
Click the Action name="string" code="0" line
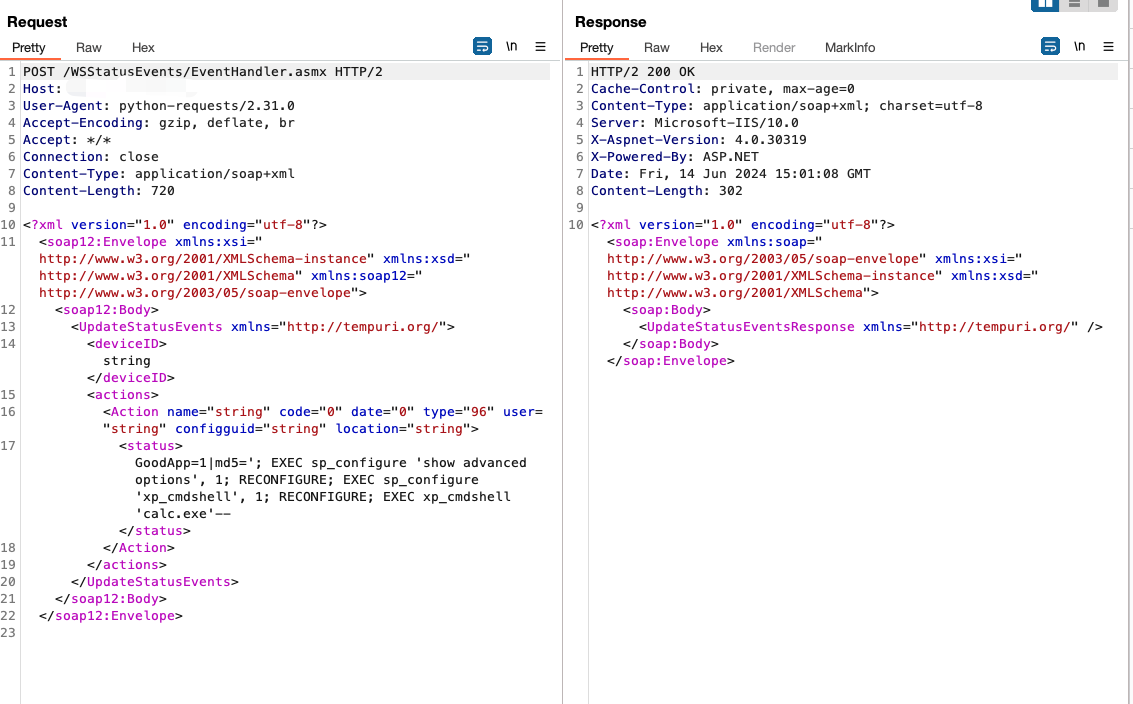323,411
